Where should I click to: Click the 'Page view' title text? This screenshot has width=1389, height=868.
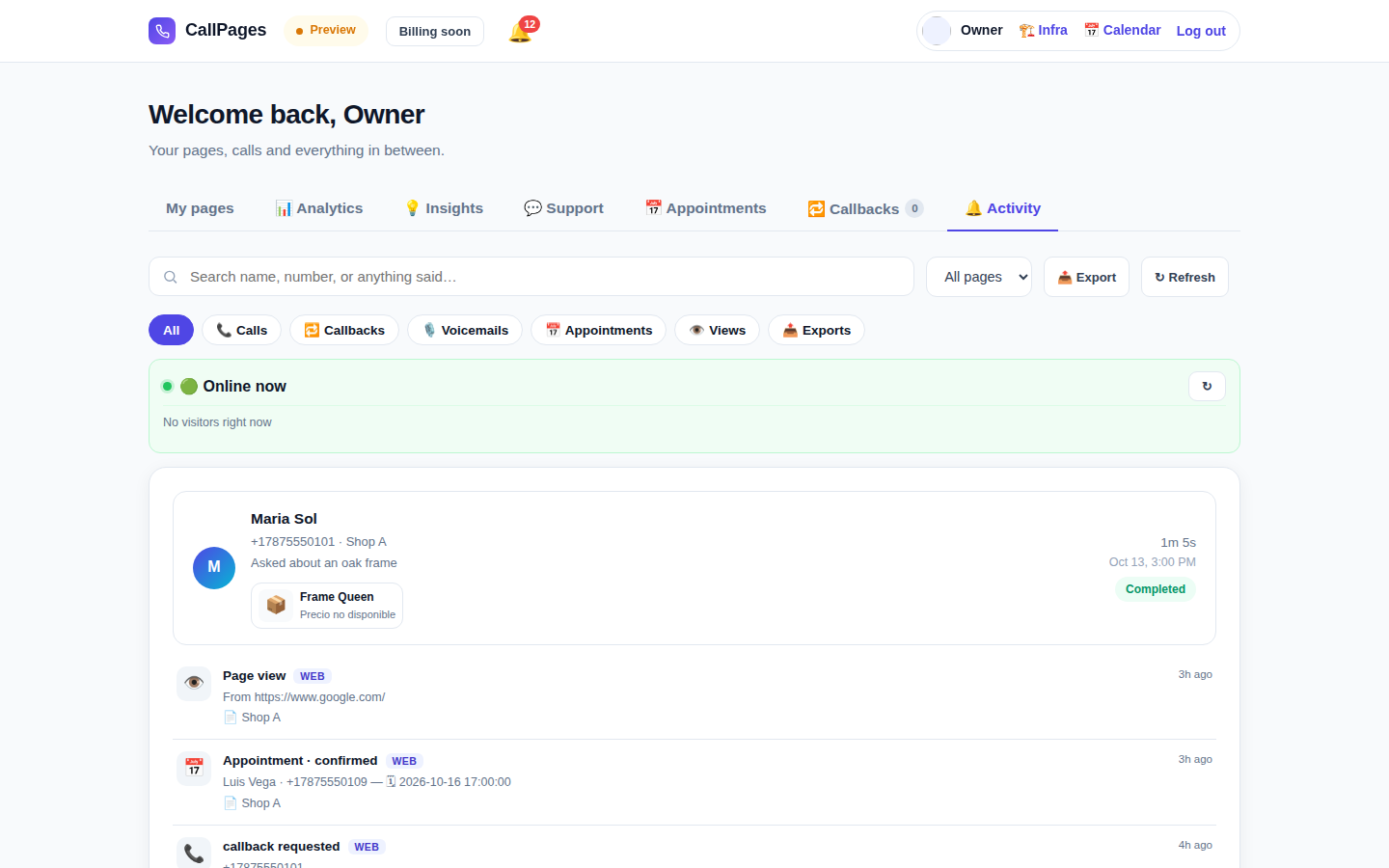(255, 676)
